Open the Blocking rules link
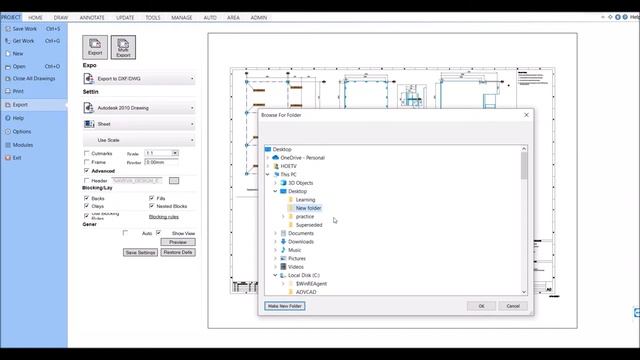The height and width of the screenshot is (360, 640). tap(164, 217)
